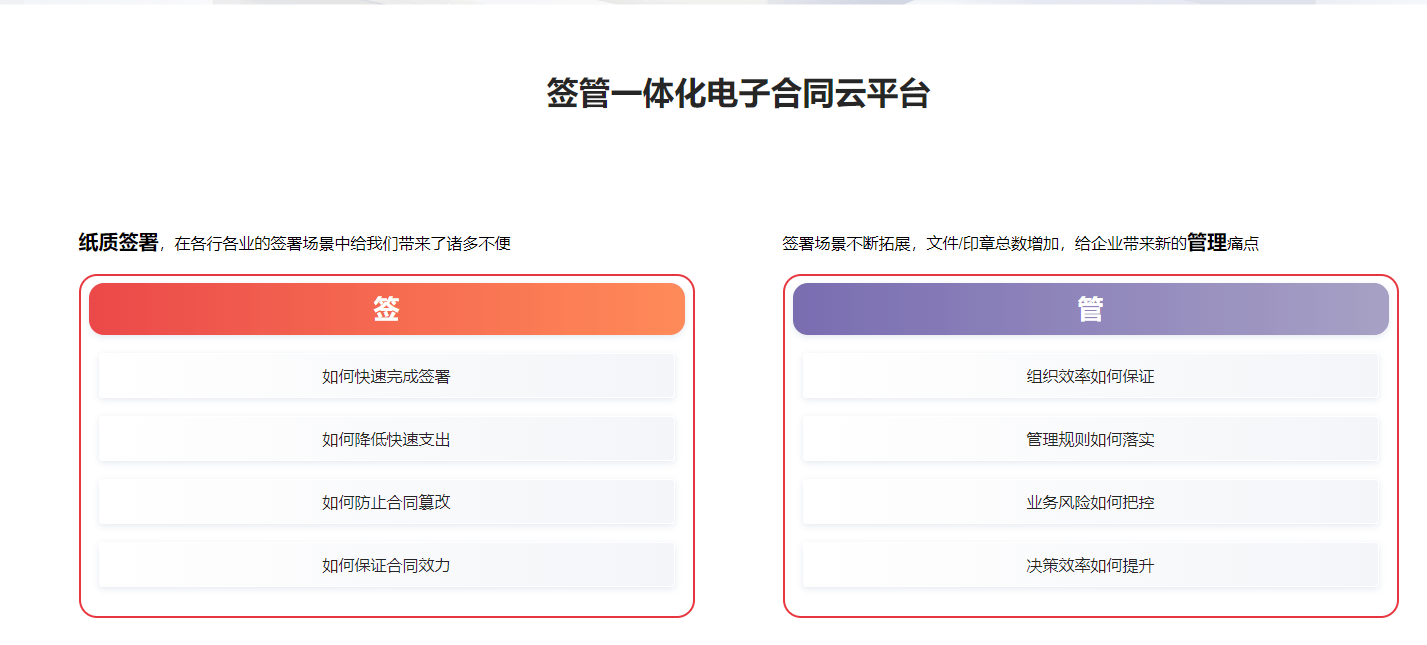
Task: Click the 业务风险如何把控 entry
Action: click(x=1091, y=502)
